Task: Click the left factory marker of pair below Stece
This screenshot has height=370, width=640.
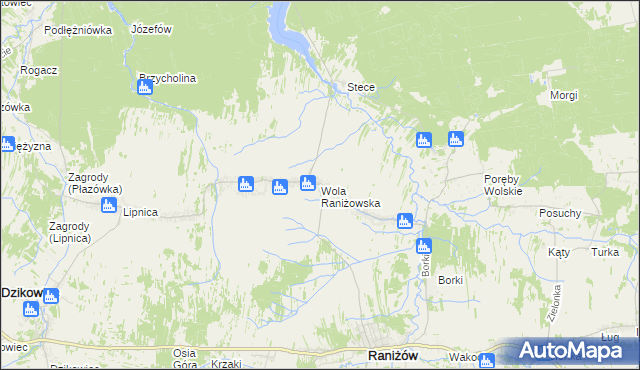Action: tap(424, 140)
